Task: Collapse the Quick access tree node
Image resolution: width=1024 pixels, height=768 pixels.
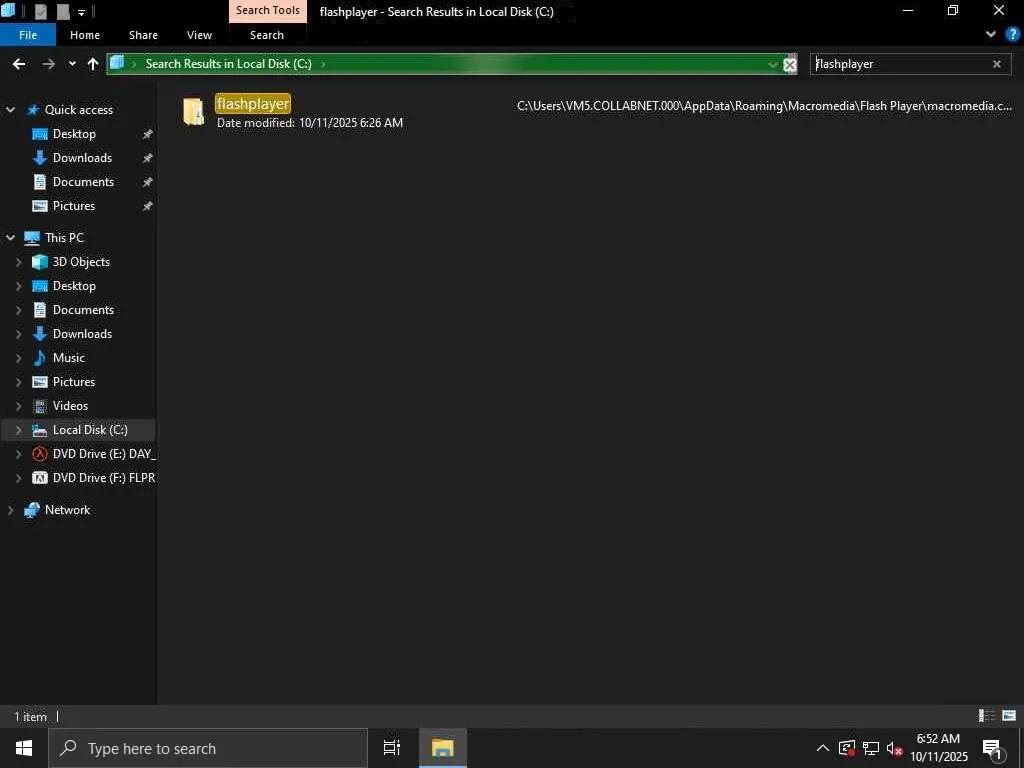Action: point(10,110)
